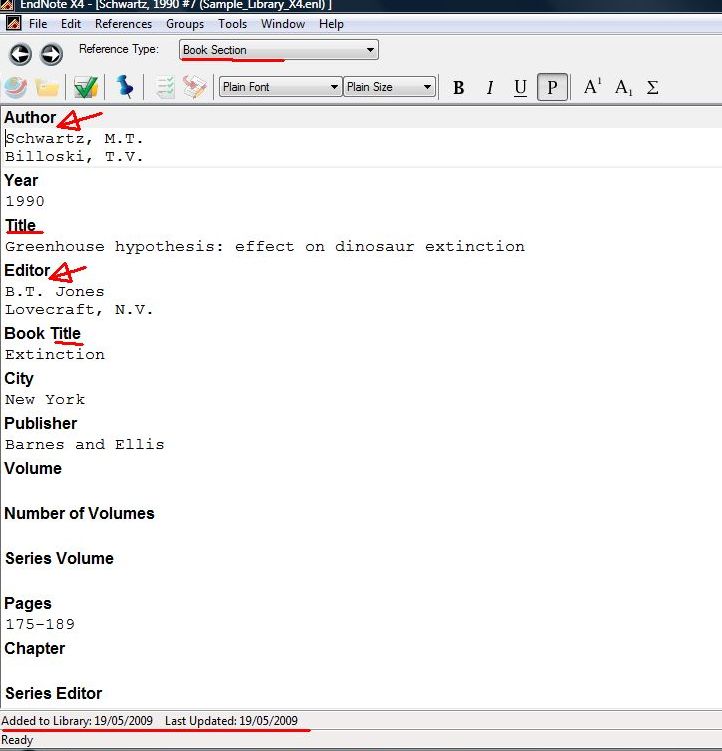Screen dimensions: 722x751
Task: Open the Edit menu
Action: 71,23
